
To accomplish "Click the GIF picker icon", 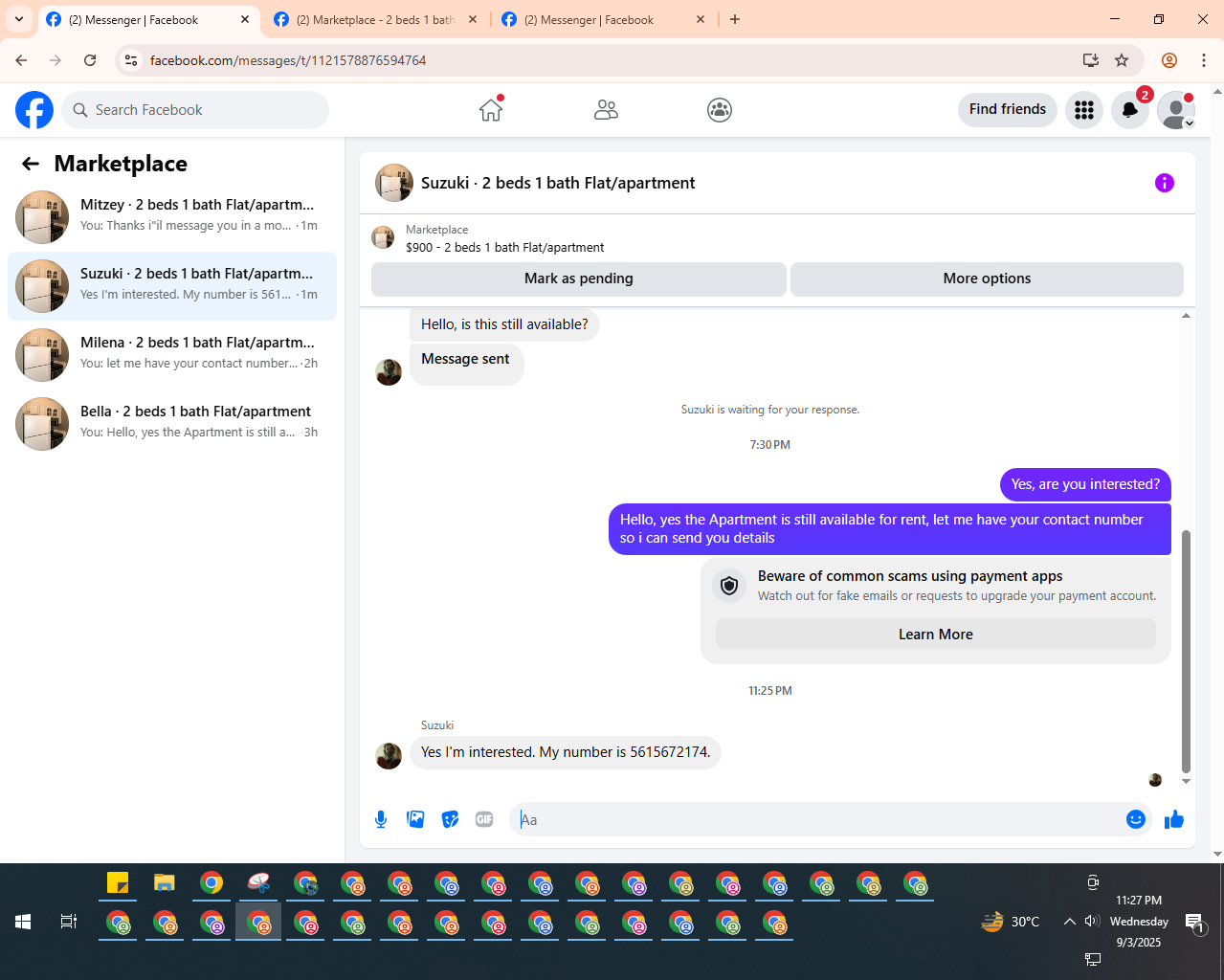I will (x=484, y=819).
